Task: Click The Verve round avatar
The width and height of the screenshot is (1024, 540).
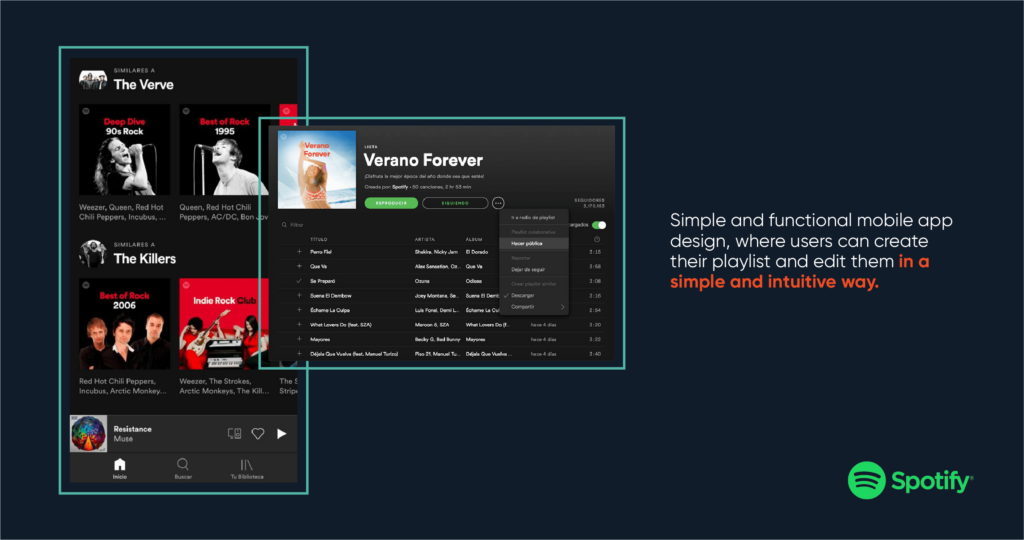Action: [93, 80]
